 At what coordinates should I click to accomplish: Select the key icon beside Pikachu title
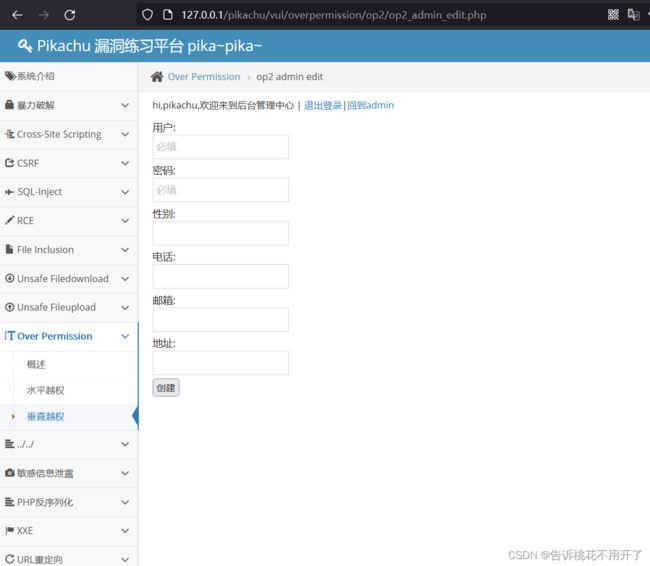(25, 46)
